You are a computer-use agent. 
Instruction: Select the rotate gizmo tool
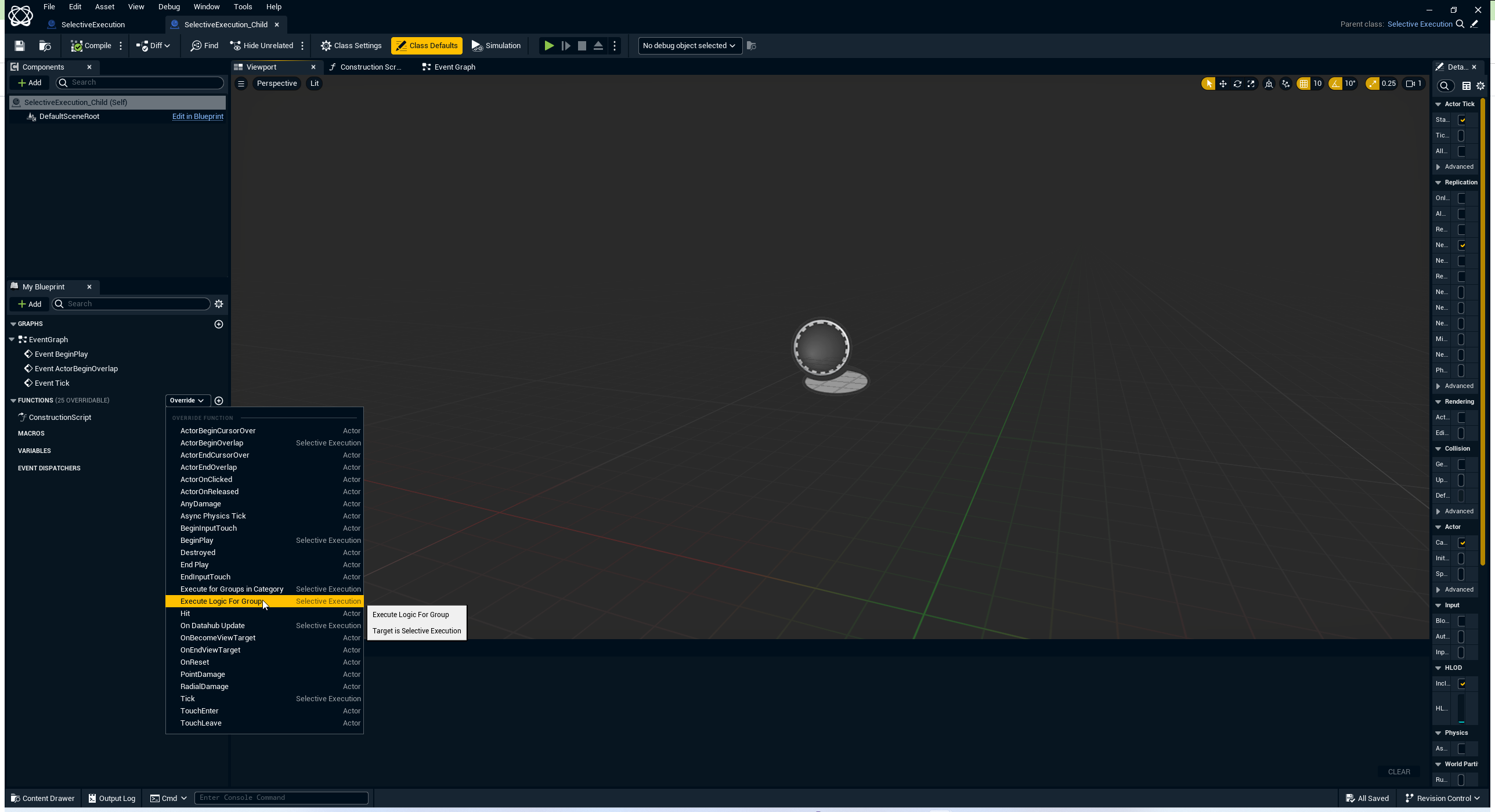(x=1237, y=84)
